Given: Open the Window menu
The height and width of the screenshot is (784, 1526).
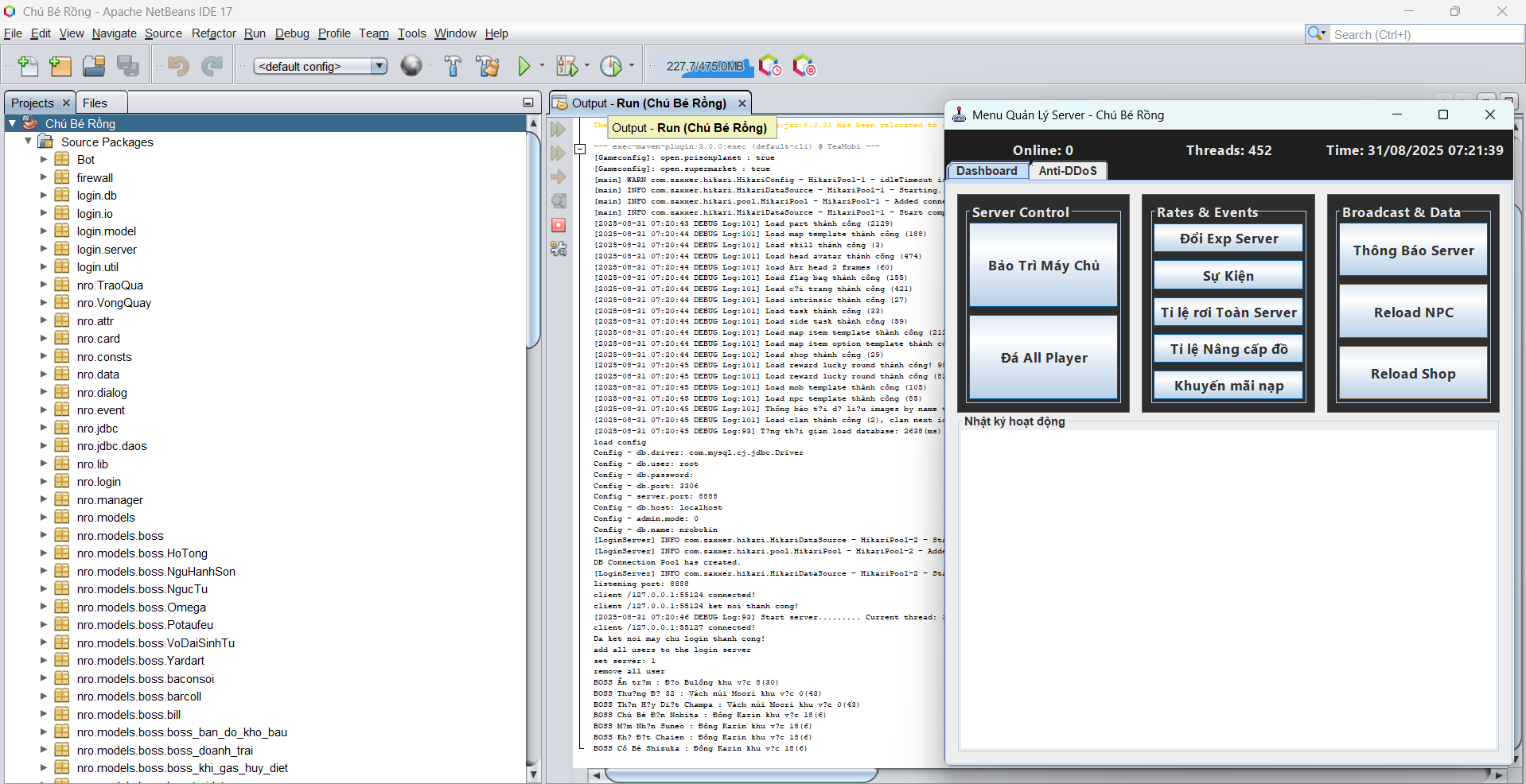Looking at the screenshot, I should 455,33.
